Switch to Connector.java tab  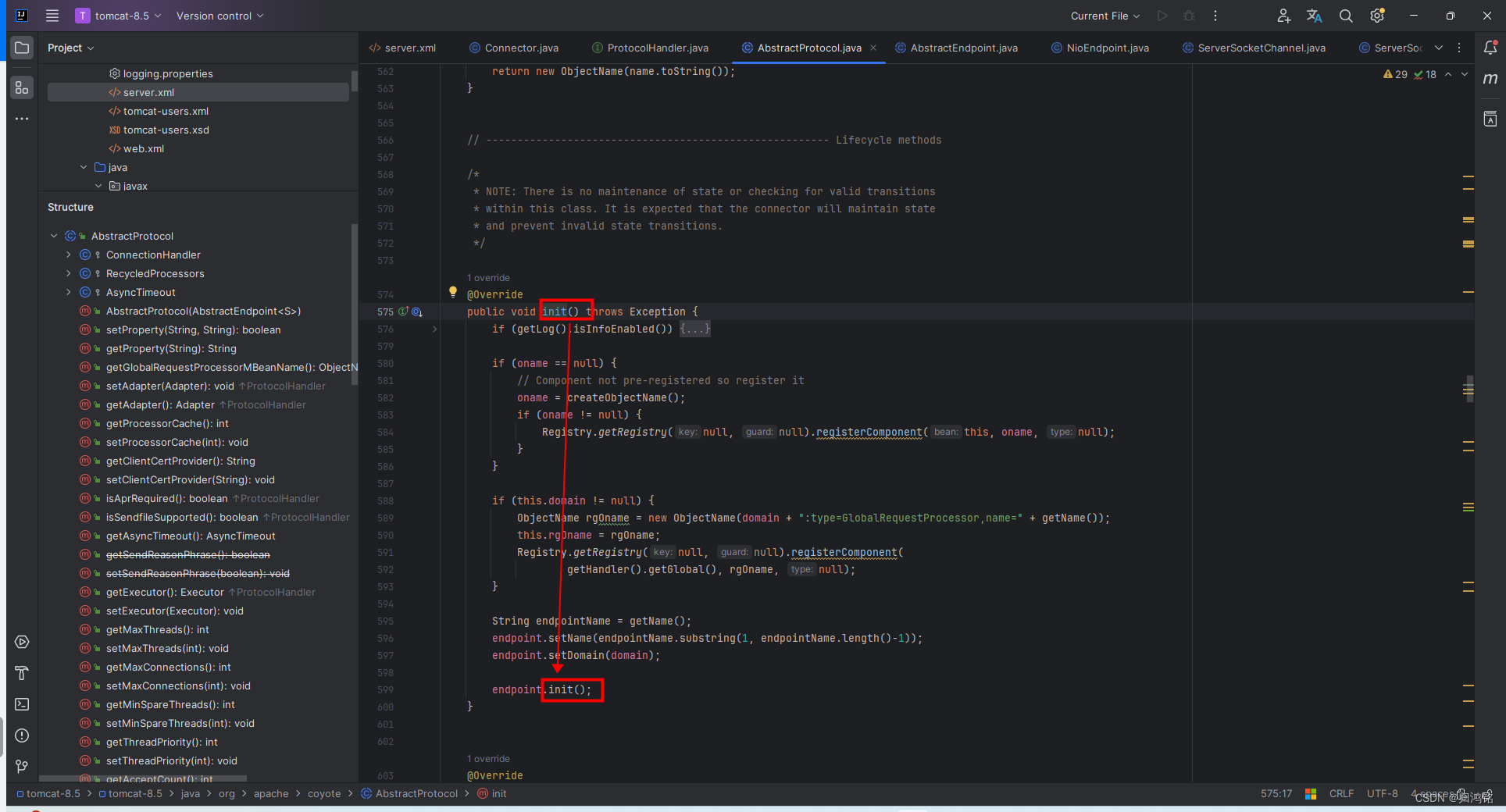[514, 48]
